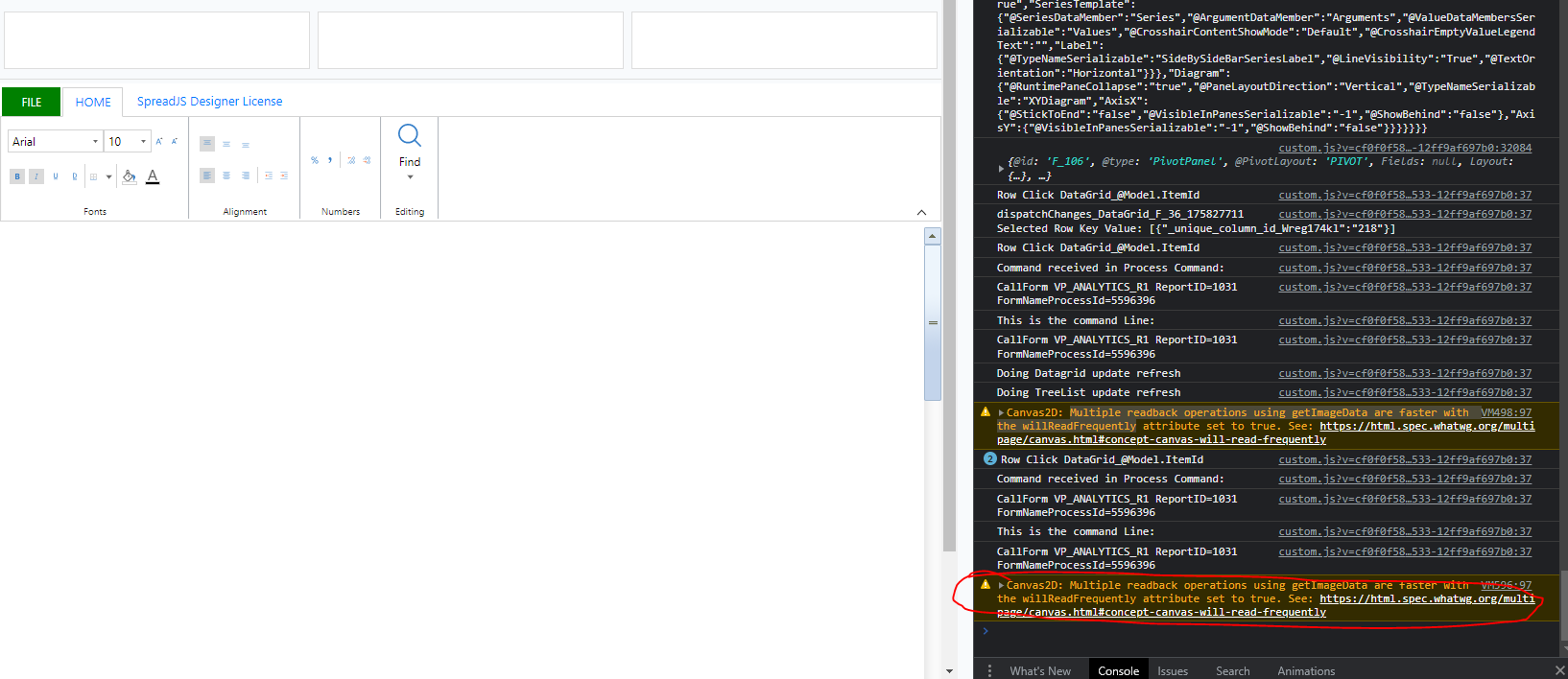Toggle underline text formatting
The height and width of the screenshot is (679, 1568).
pyautogui.click(x=56, y=176)
